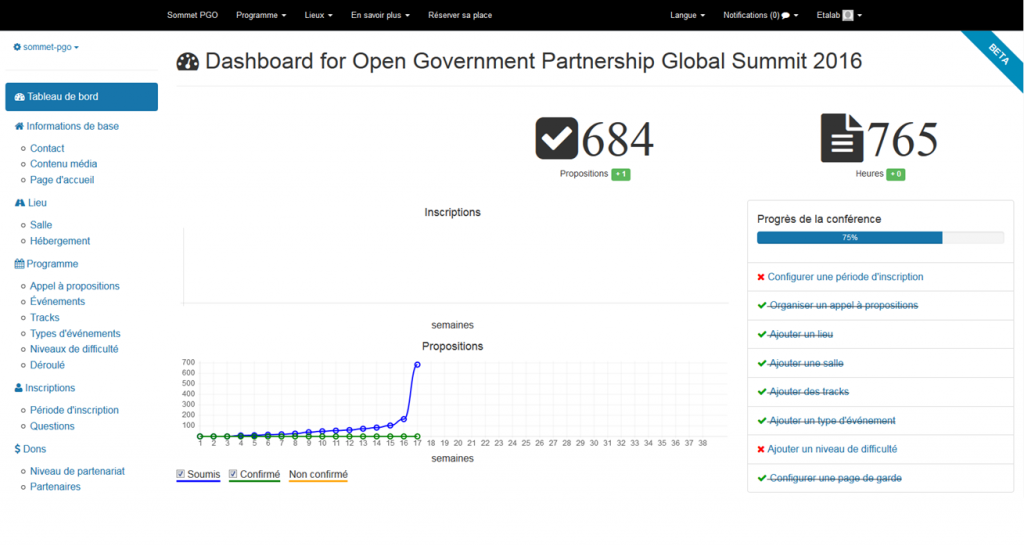This screenshot has width=1024, height=546.
Task: Open Appel à propositions
Action: click(74, 286)
